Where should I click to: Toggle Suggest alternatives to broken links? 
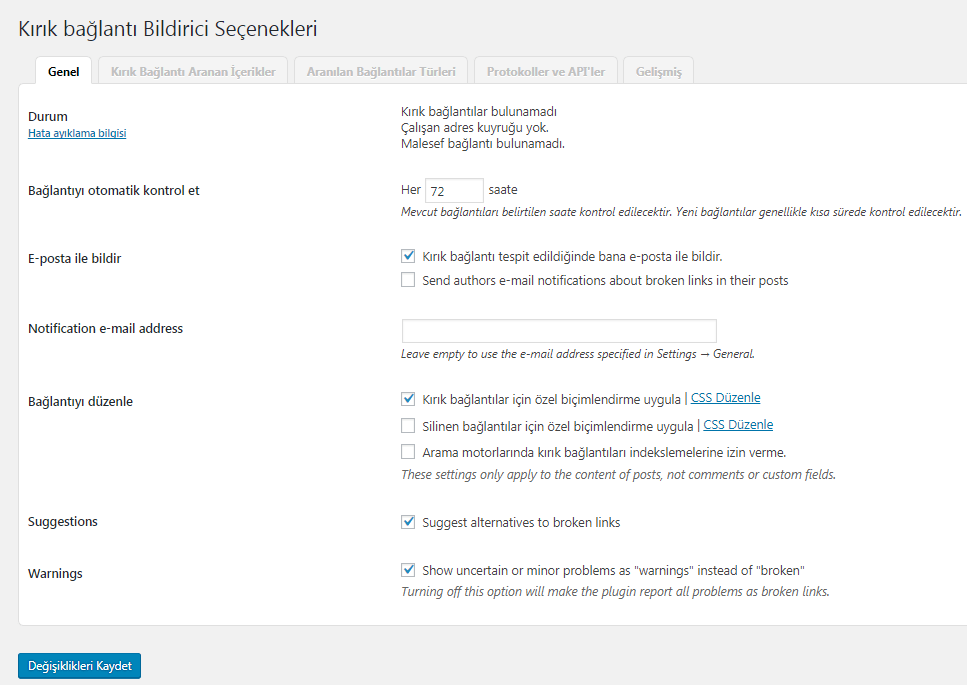tap(408, 522)
